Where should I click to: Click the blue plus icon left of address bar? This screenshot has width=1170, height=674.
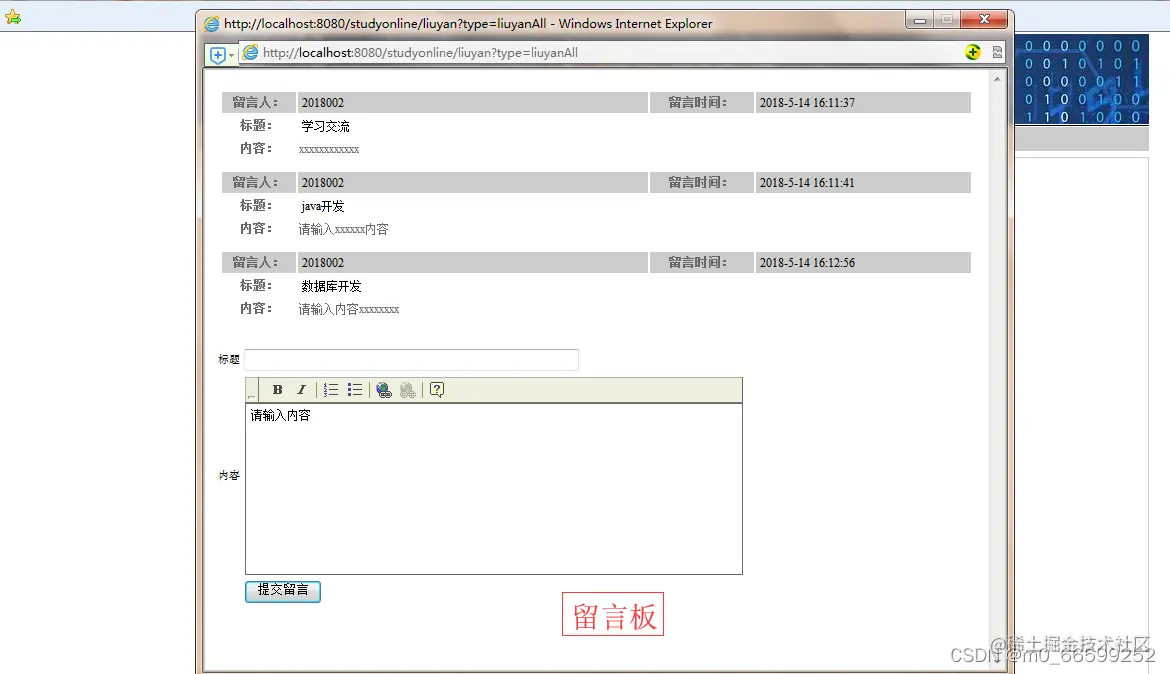pos(218,55)
